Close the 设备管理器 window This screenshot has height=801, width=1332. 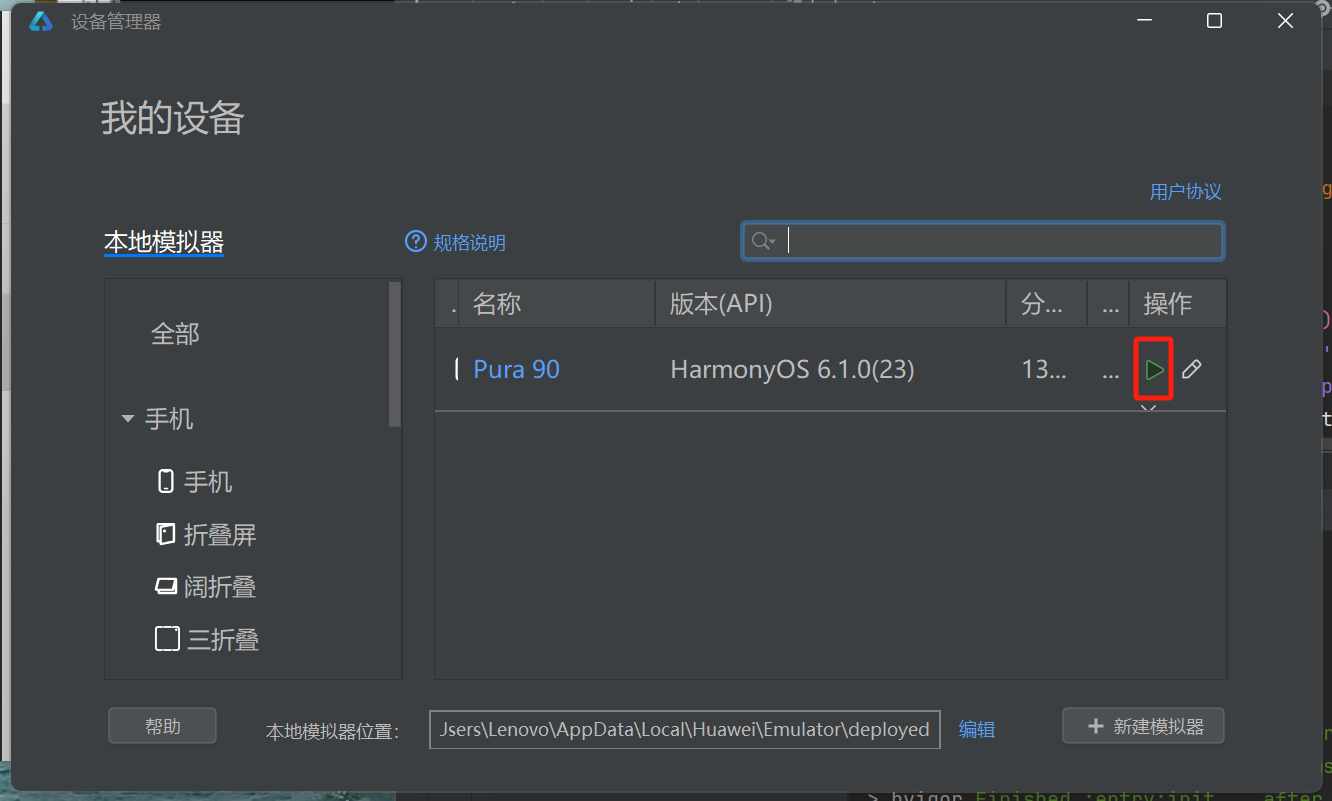[x=1286, y=21]
